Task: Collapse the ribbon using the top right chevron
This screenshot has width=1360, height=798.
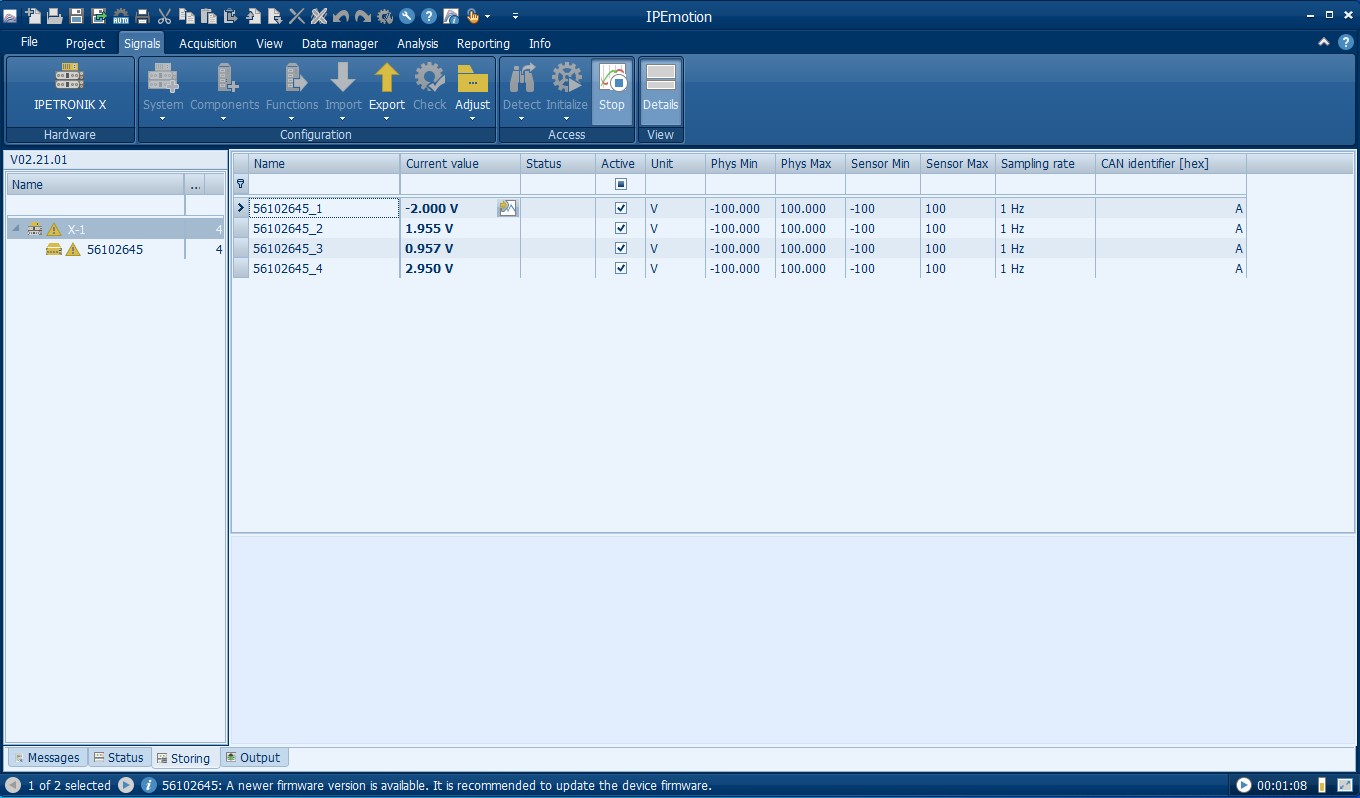Action: click(1324, 42)
